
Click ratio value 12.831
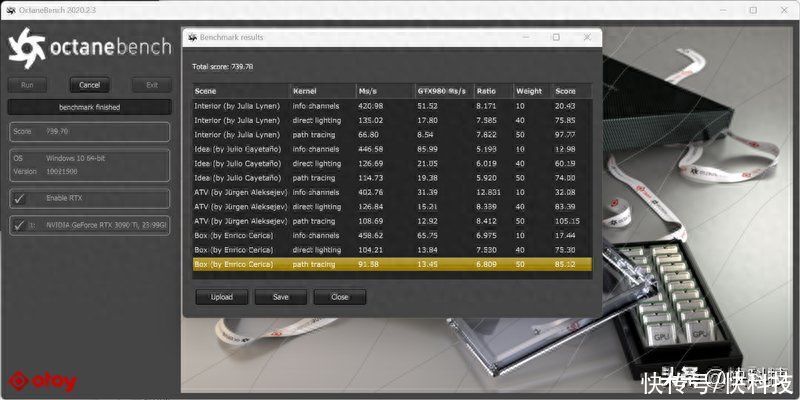489,192
